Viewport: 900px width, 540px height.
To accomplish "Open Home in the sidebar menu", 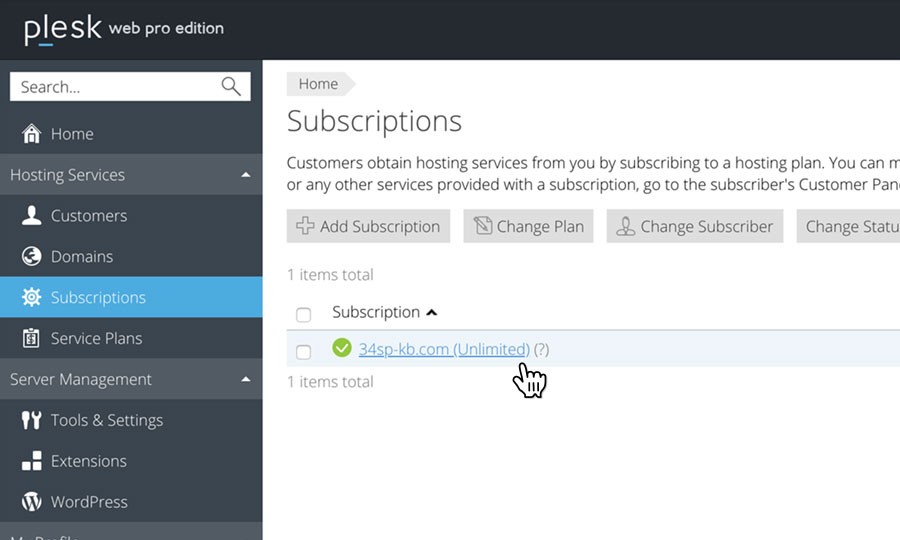I will pos(131,134).
